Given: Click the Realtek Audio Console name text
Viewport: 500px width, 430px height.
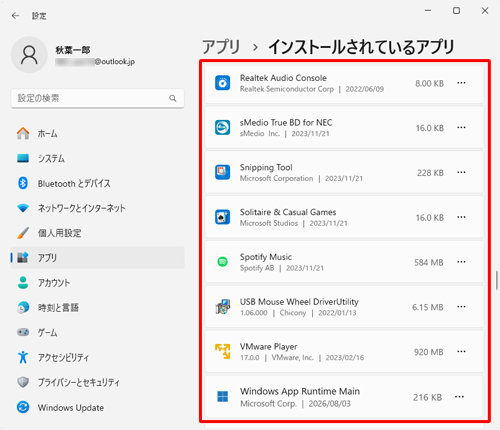Looking at the screenshot, I should [283, 78].
